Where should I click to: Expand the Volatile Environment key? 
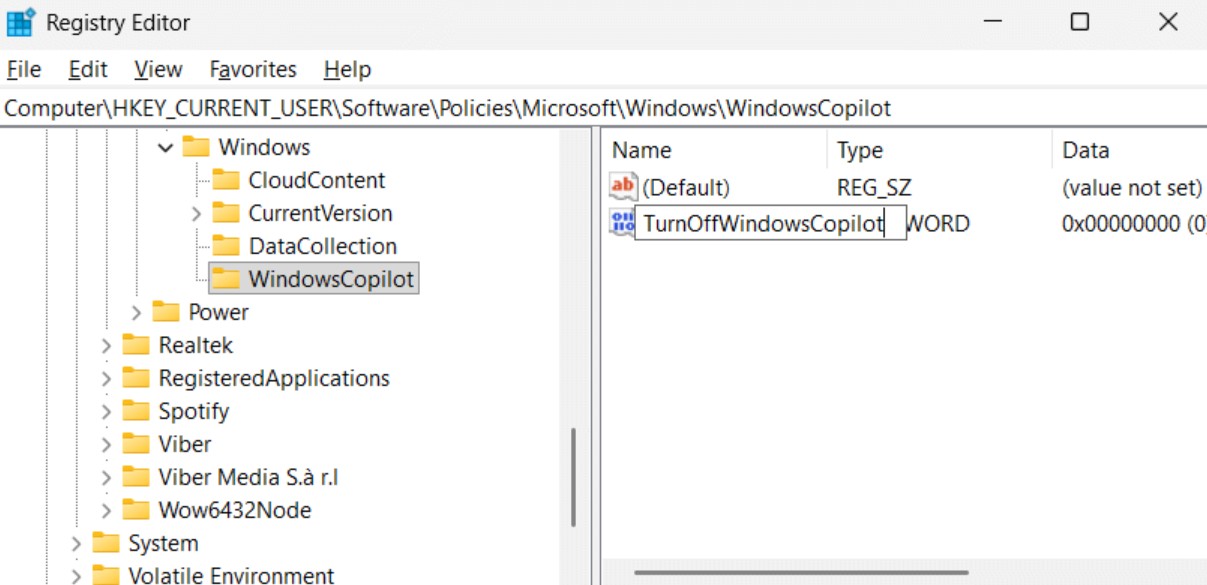(76, 576)
